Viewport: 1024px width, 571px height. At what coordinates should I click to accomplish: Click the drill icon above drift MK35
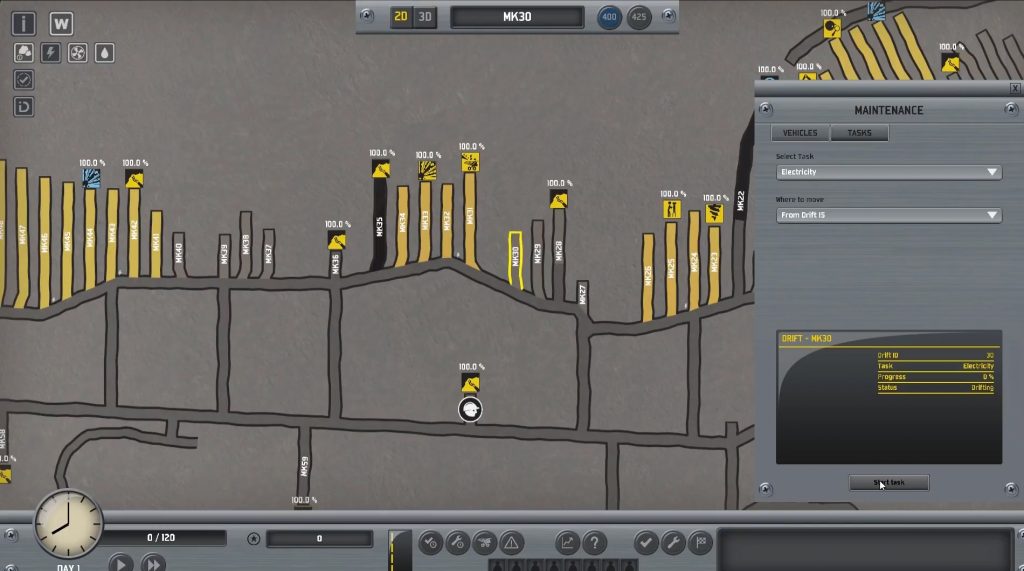[x=381, y=170]
